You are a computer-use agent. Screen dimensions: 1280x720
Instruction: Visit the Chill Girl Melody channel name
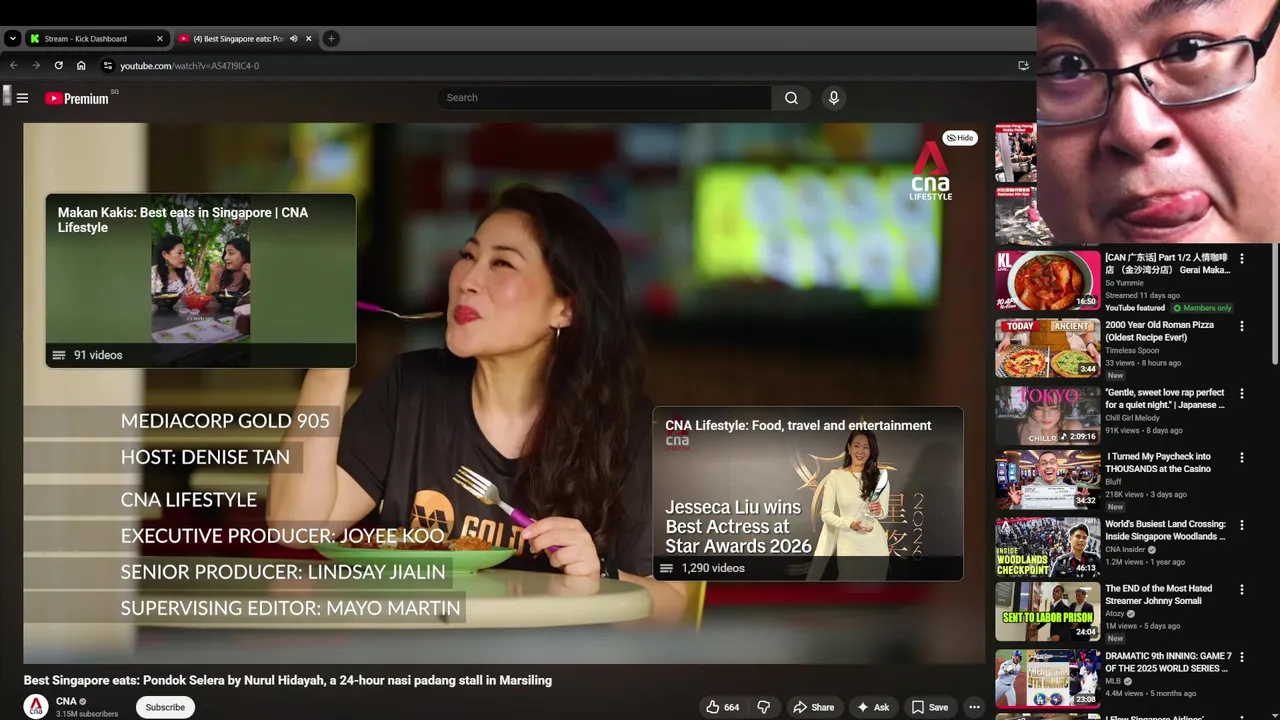coord(1132,418)
